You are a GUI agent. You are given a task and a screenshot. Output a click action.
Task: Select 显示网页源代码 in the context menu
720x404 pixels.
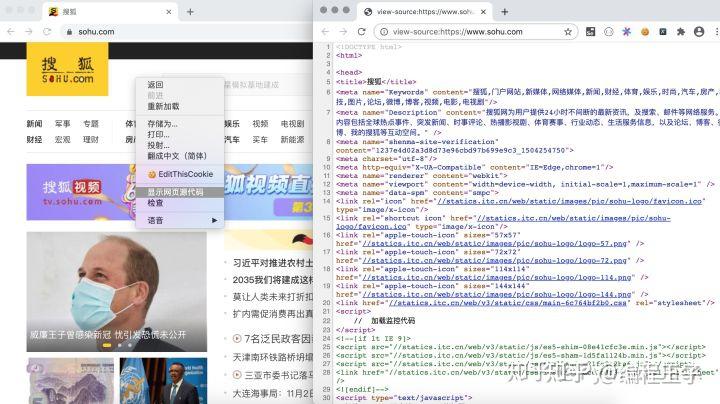coord(175,192)
